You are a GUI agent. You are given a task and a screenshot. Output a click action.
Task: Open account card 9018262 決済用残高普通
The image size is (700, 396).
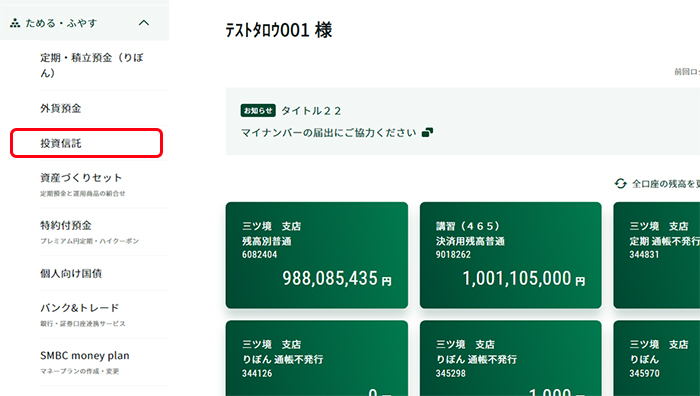(511, 255)
